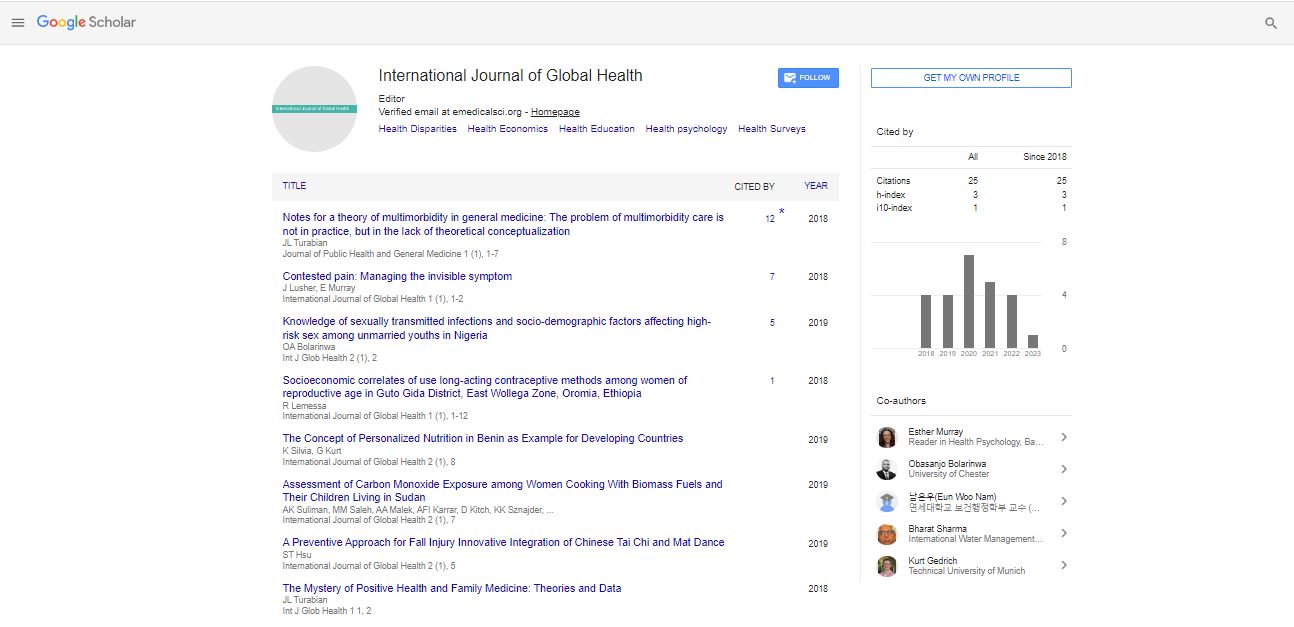The image size is (1294, 627).
Task: Open the Homepage link
Action: (x=555, y=112)
